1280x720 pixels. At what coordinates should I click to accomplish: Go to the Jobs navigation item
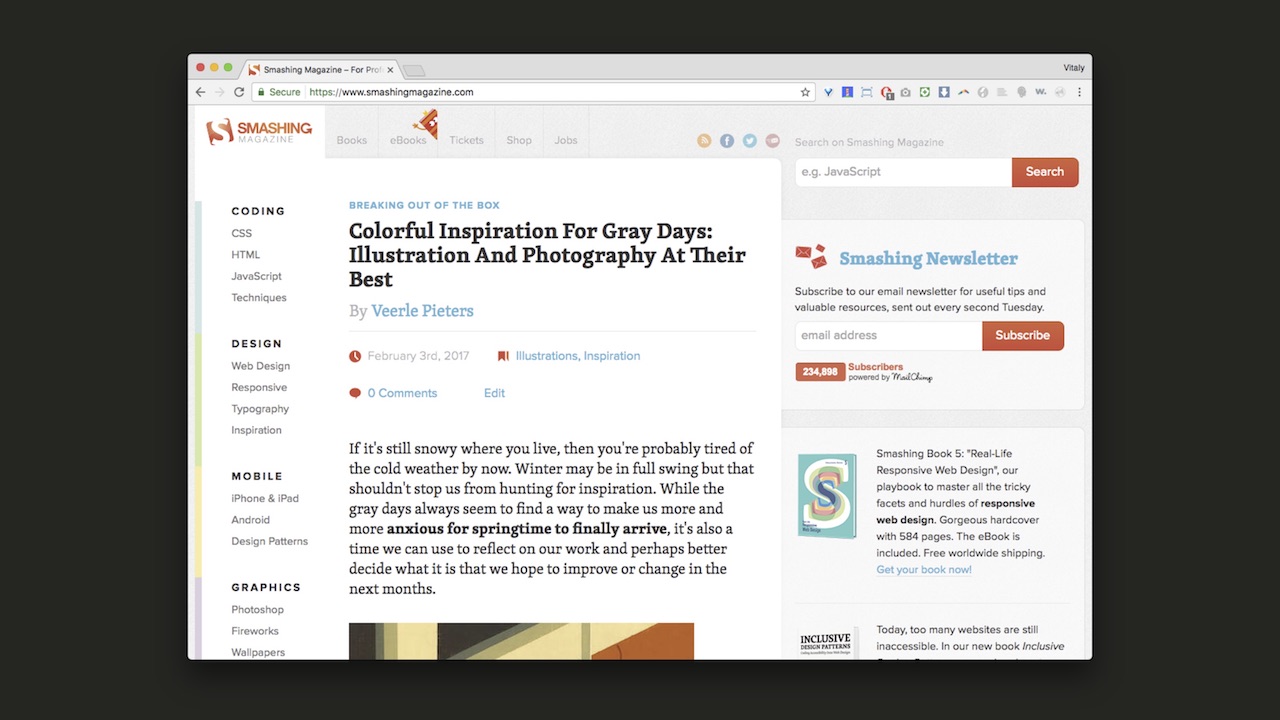click(x=566, y=140)
